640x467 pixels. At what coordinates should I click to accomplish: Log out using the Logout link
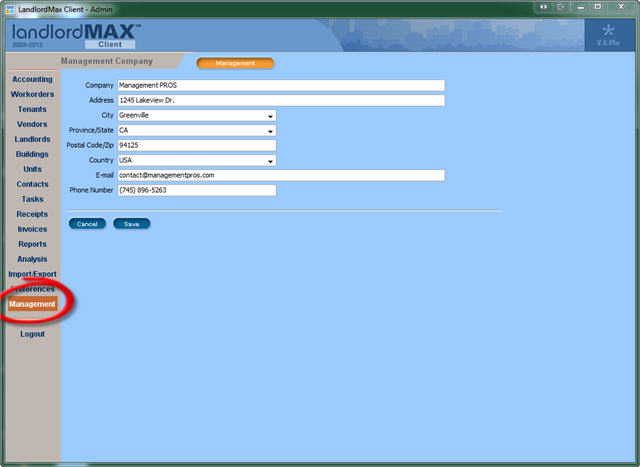[x=32, y=334]
